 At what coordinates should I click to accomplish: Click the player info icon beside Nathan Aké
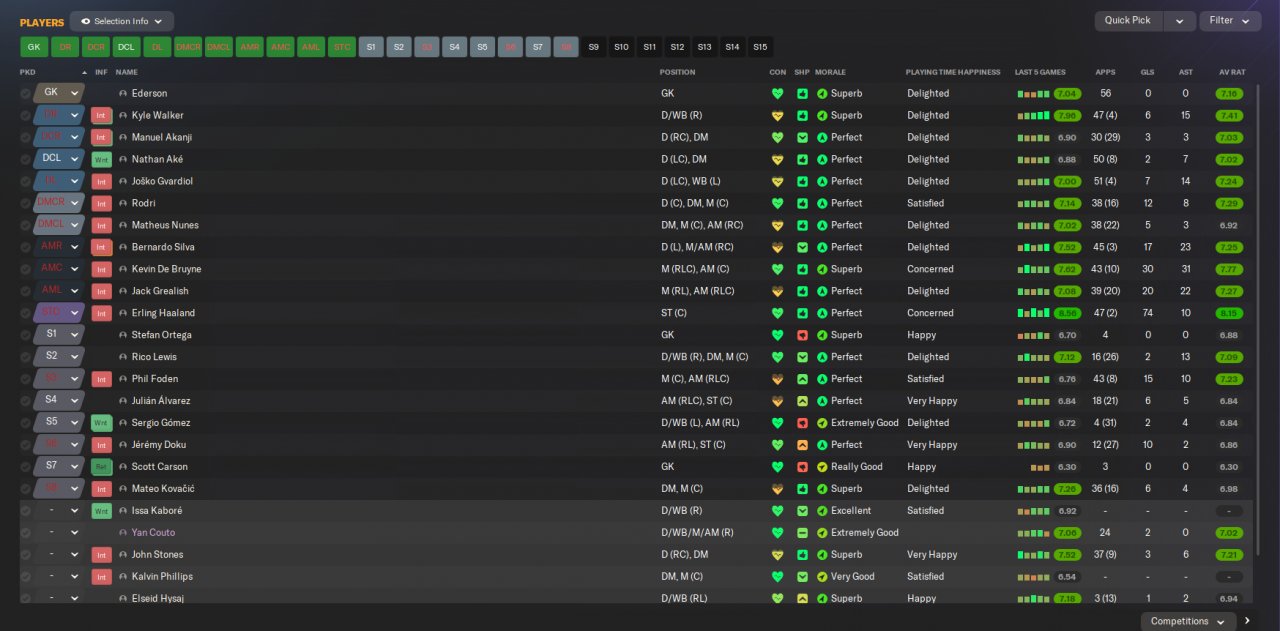123,159
